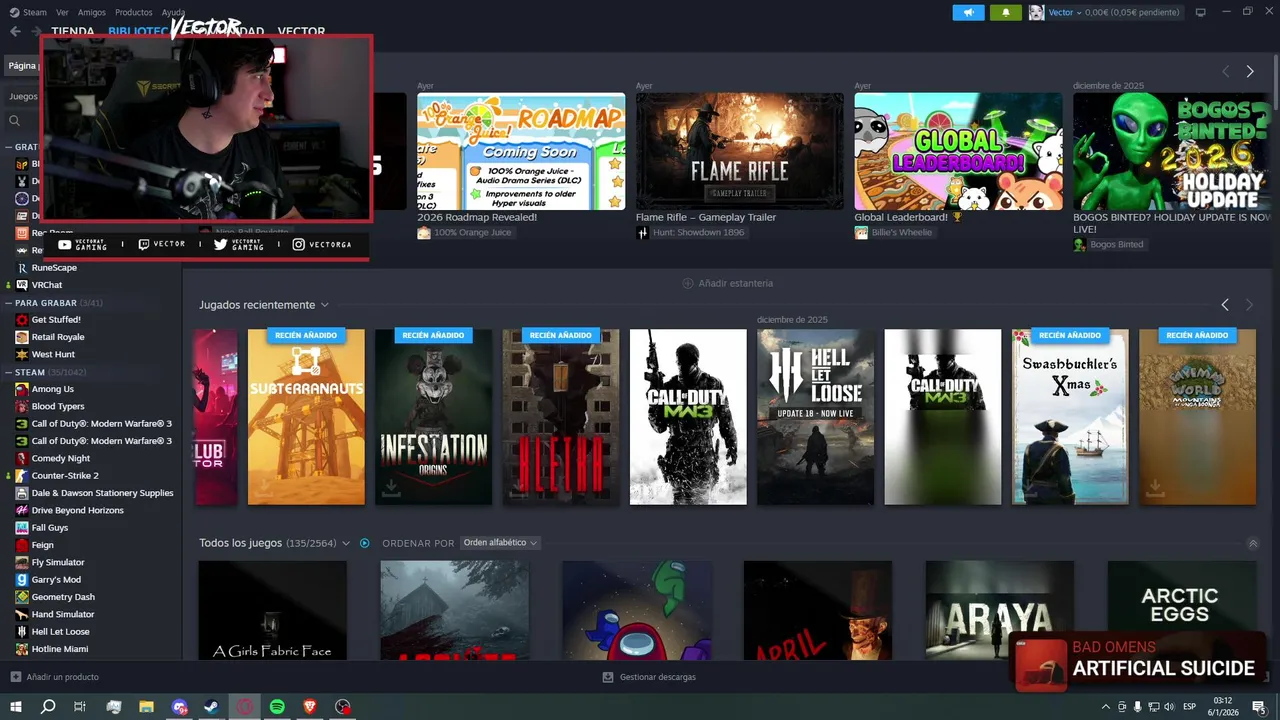1280x720 pixels.
Task: Select Hotline Miami in the sidebar
Action: tap(60, 649)
